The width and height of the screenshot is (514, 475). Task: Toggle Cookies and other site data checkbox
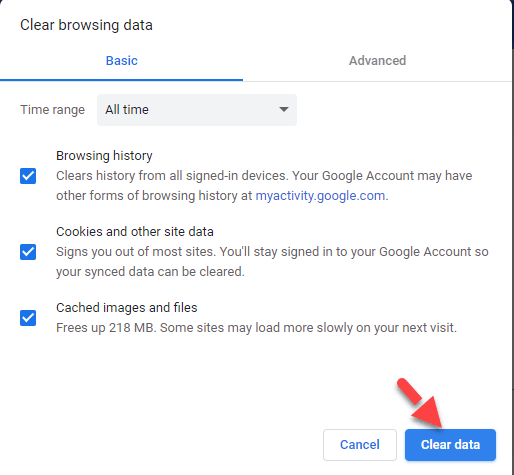pyautogui.click(x=28, y=252)
